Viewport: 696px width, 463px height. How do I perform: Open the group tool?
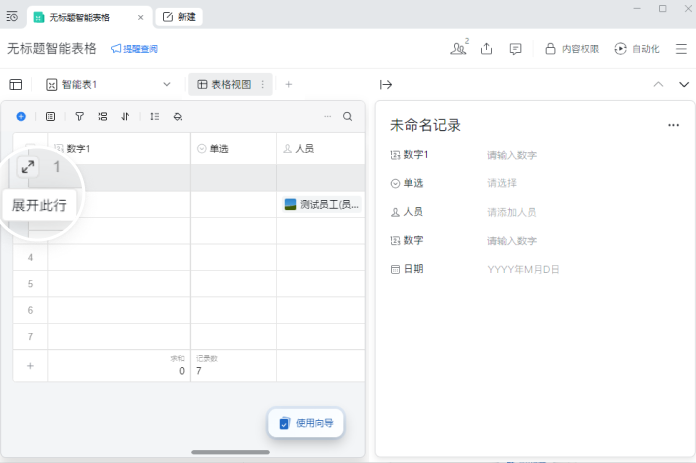click(103, 116)
